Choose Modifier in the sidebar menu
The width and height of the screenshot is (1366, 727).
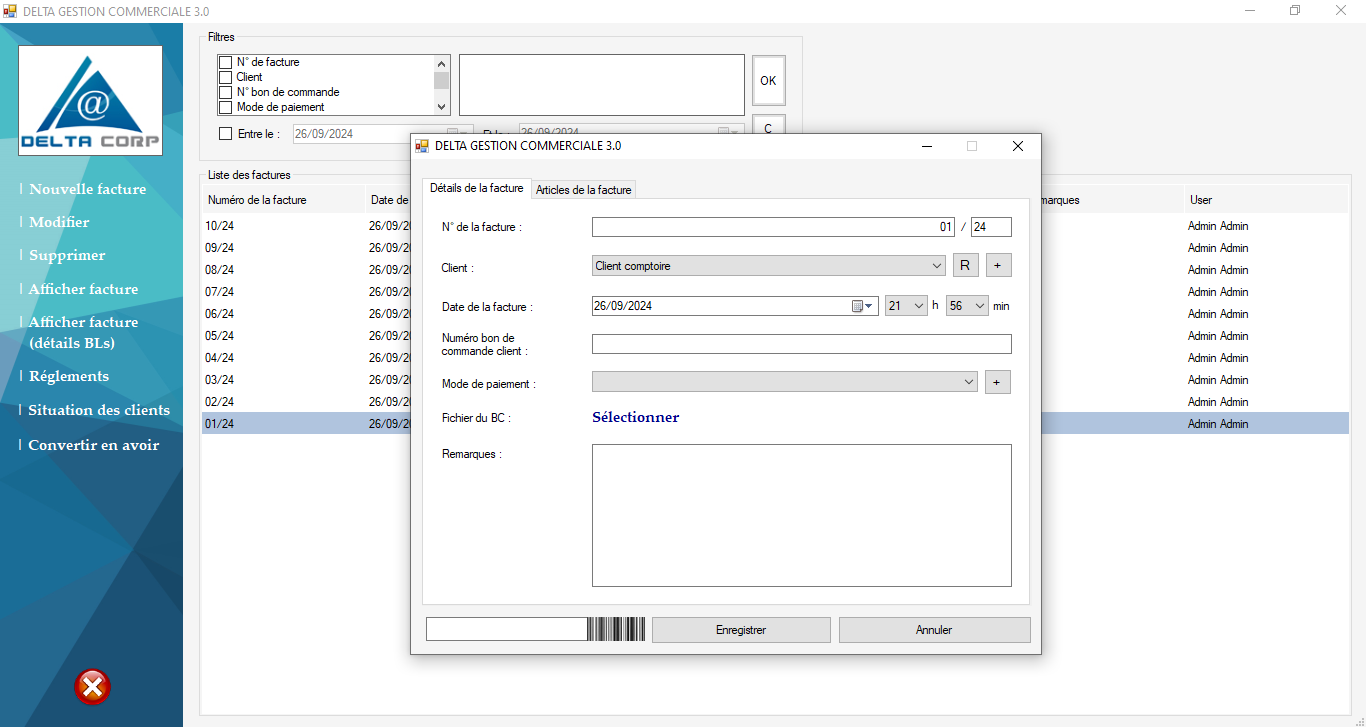[59, 222]
